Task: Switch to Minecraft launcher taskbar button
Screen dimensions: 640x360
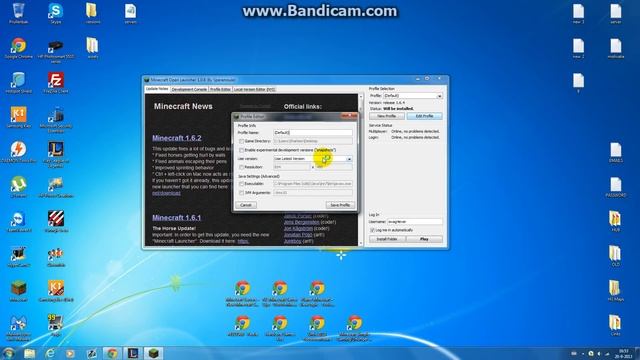Action: pyautogui.click(x=153, y=353)
